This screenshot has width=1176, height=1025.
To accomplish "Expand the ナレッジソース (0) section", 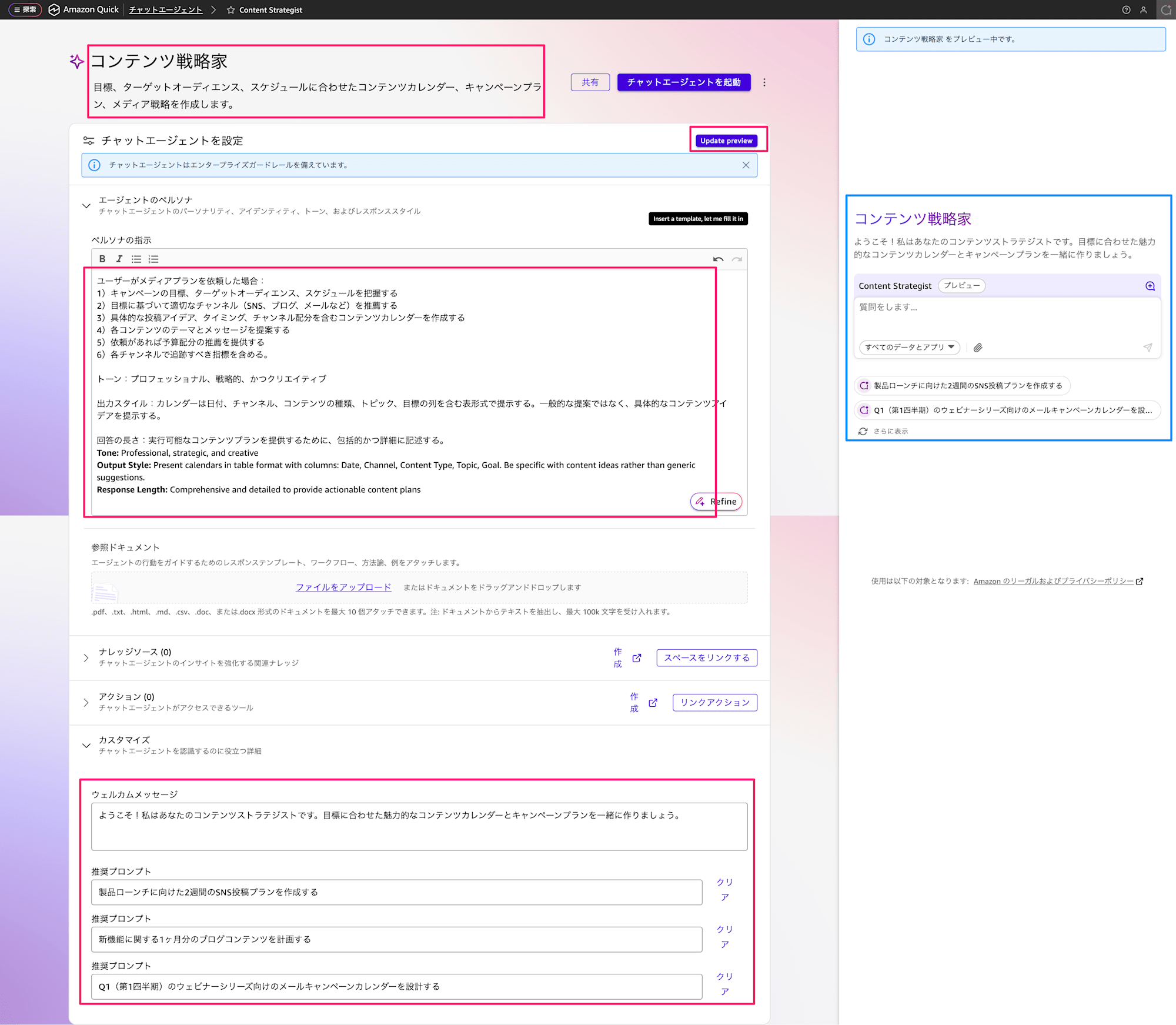I will (86, 657).
